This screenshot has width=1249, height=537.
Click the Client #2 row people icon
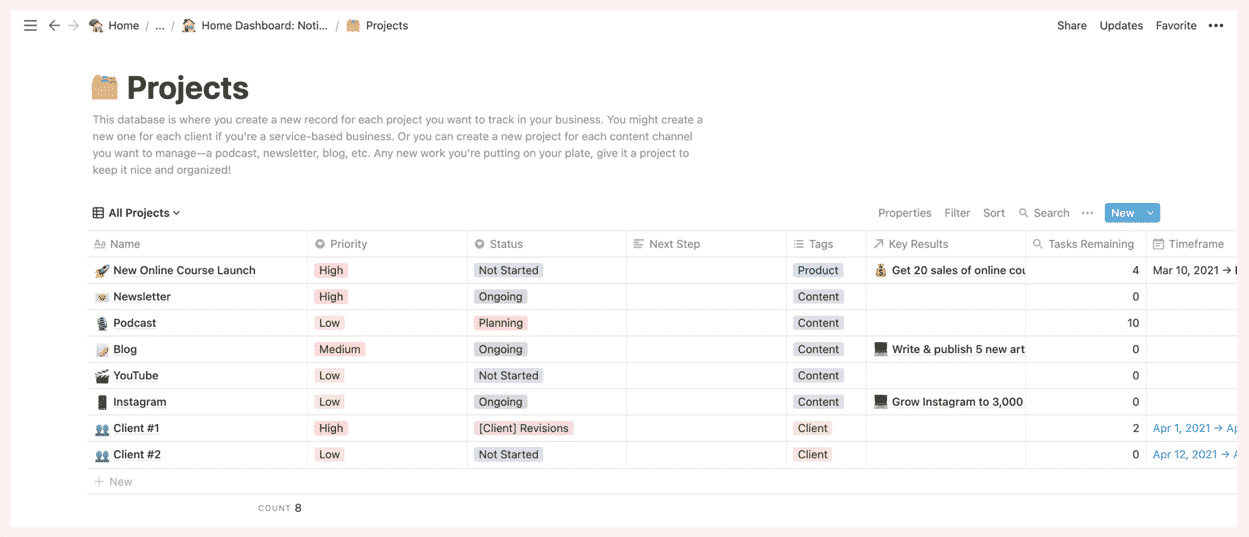point(101,455)
